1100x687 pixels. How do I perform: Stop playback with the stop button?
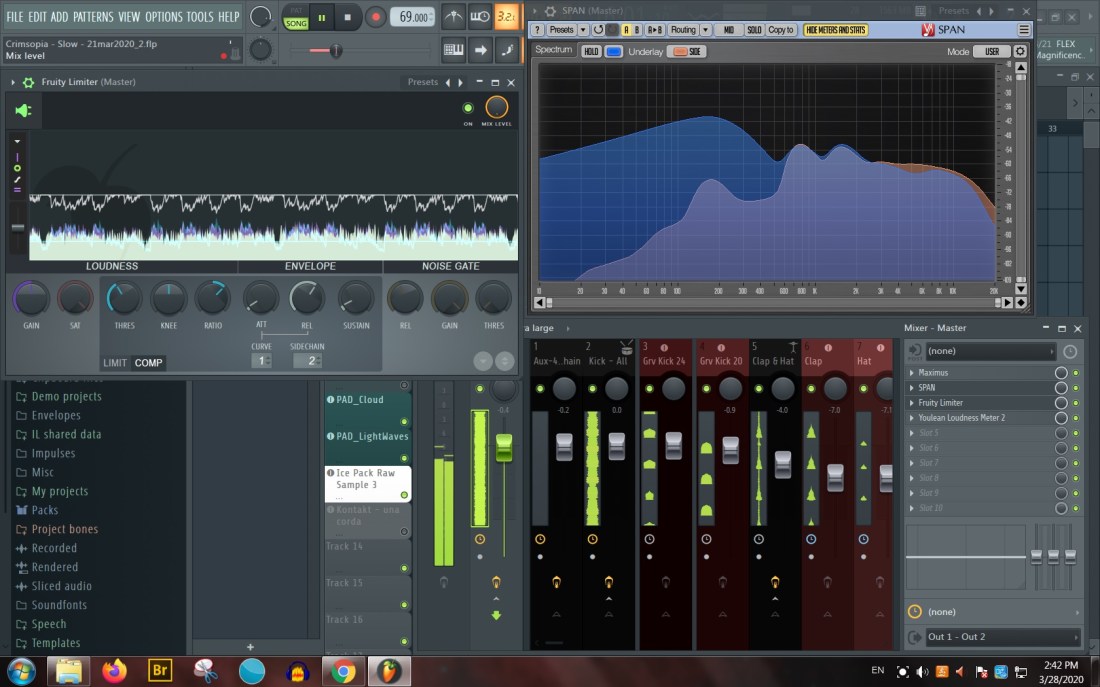click(x=348, y=17)
